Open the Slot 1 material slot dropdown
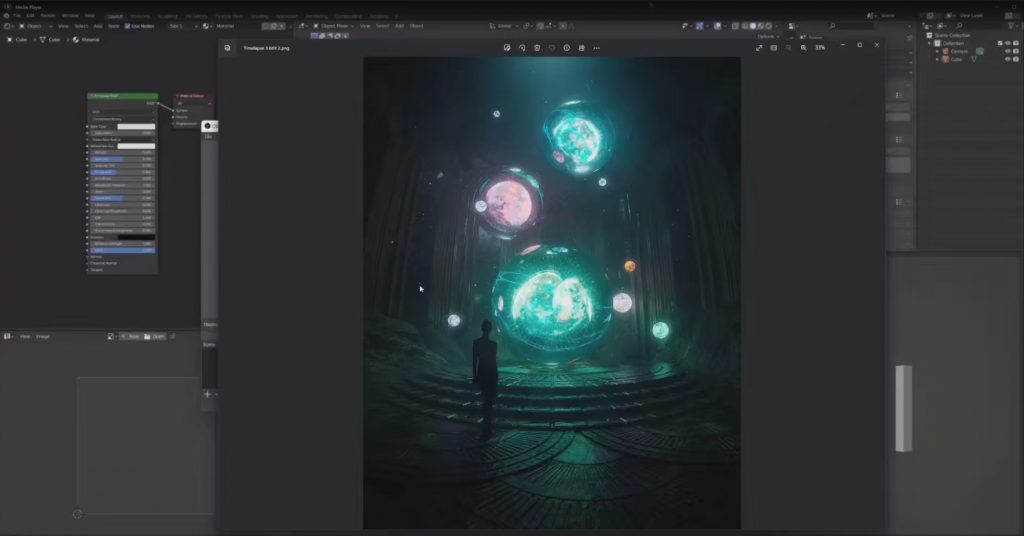The image size is (1024, 536). [x=182, y=26]
